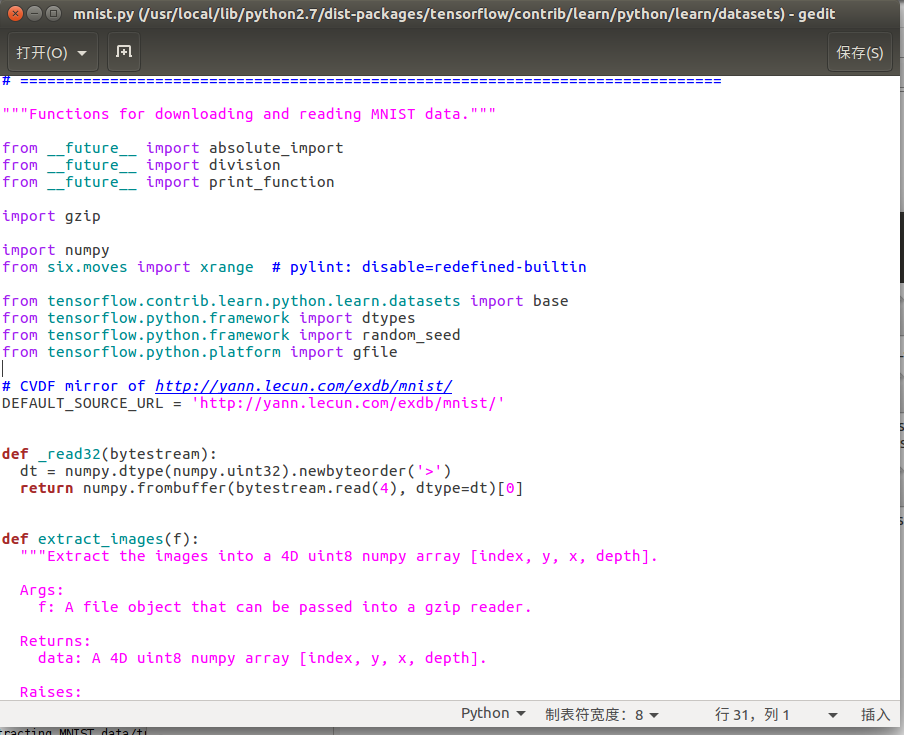Save the file with 保存(S) button
Screen dimensions: 904x735
(x=860, y=52)
